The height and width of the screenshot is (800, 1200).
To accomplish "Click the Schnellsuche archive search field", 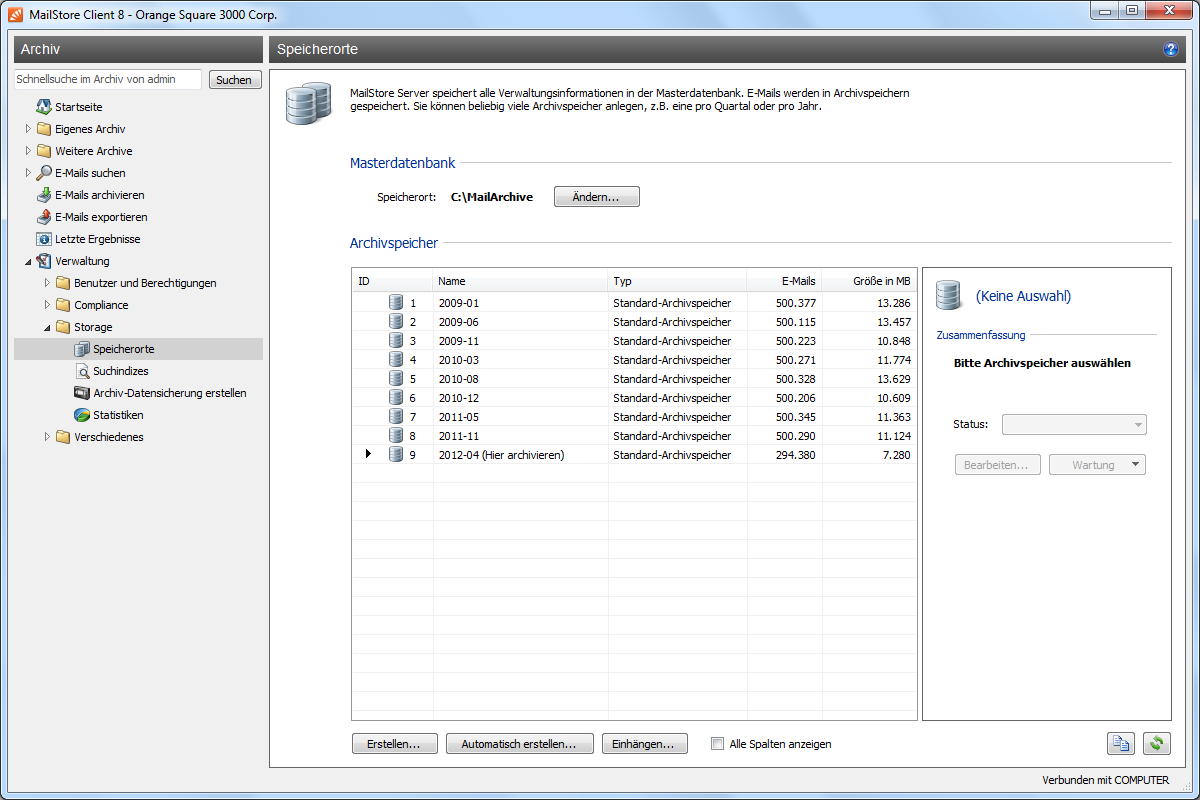I will tap(107, 79).
